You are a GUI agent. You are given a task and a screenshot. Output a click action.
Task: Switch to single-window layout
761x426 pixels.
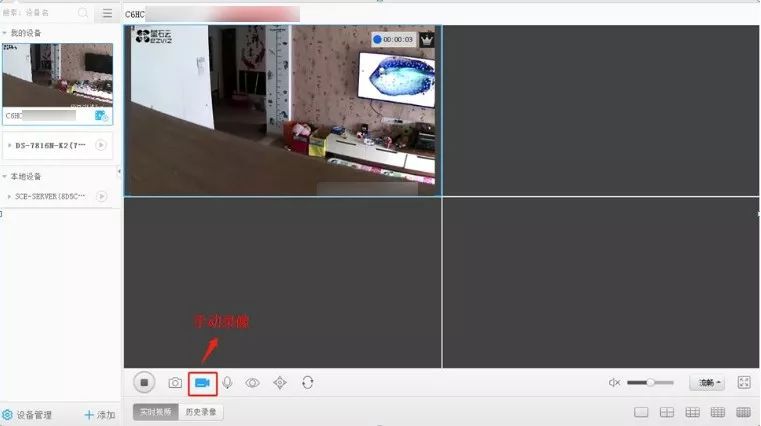tap(641, 412)
